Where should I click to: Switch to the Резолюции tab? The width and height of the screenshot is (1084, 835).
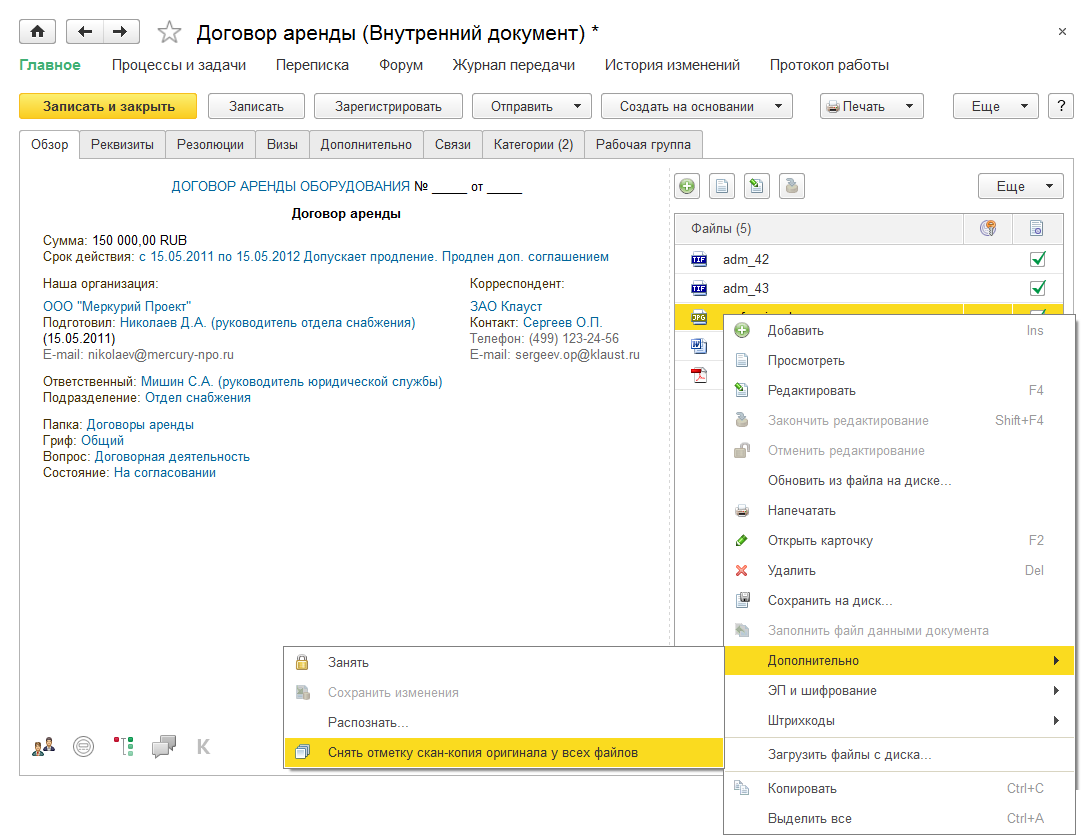[x=210, y=144]
